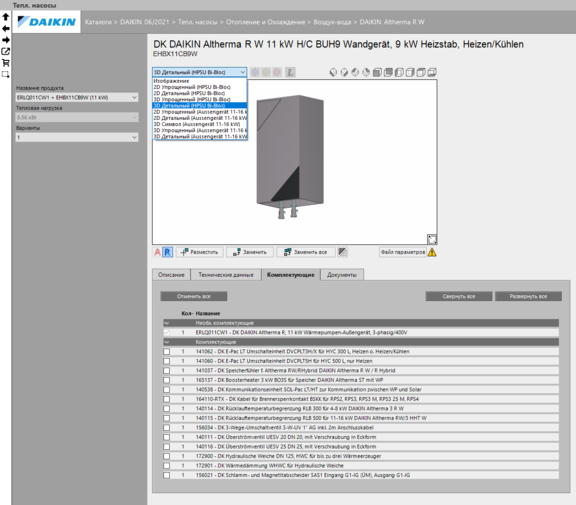Open Воздух-вода in breadcrumb
Viewport: 576px width, 505px height.
[332, 22]
